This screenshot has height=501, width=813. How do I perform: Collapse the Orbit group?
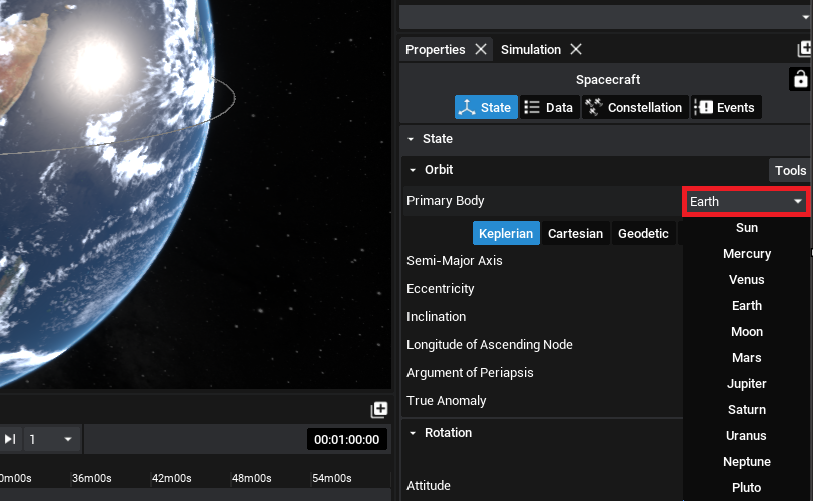click(x=413, y=170)
